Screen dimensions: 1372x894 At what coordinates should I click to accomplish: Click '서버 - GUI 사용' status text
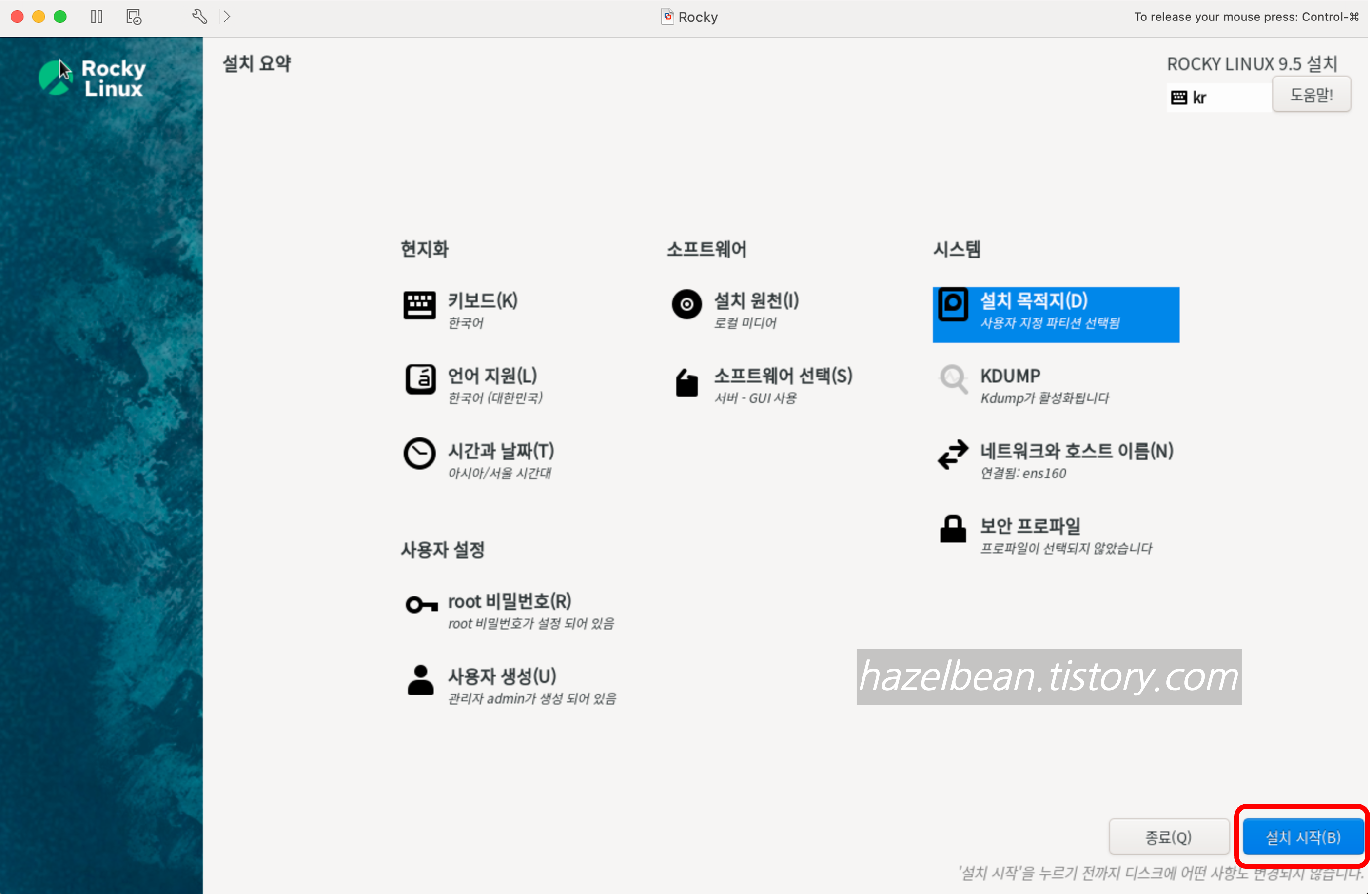click(755, 398)
